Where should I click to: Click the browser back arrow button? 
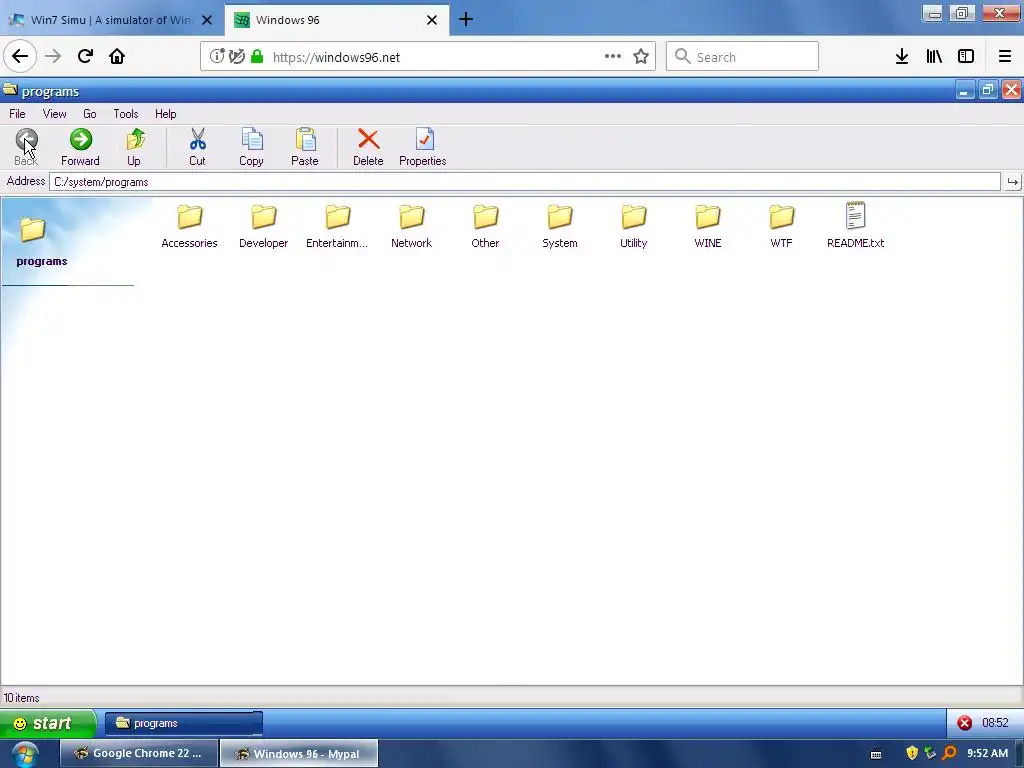(x=20, y=56)
